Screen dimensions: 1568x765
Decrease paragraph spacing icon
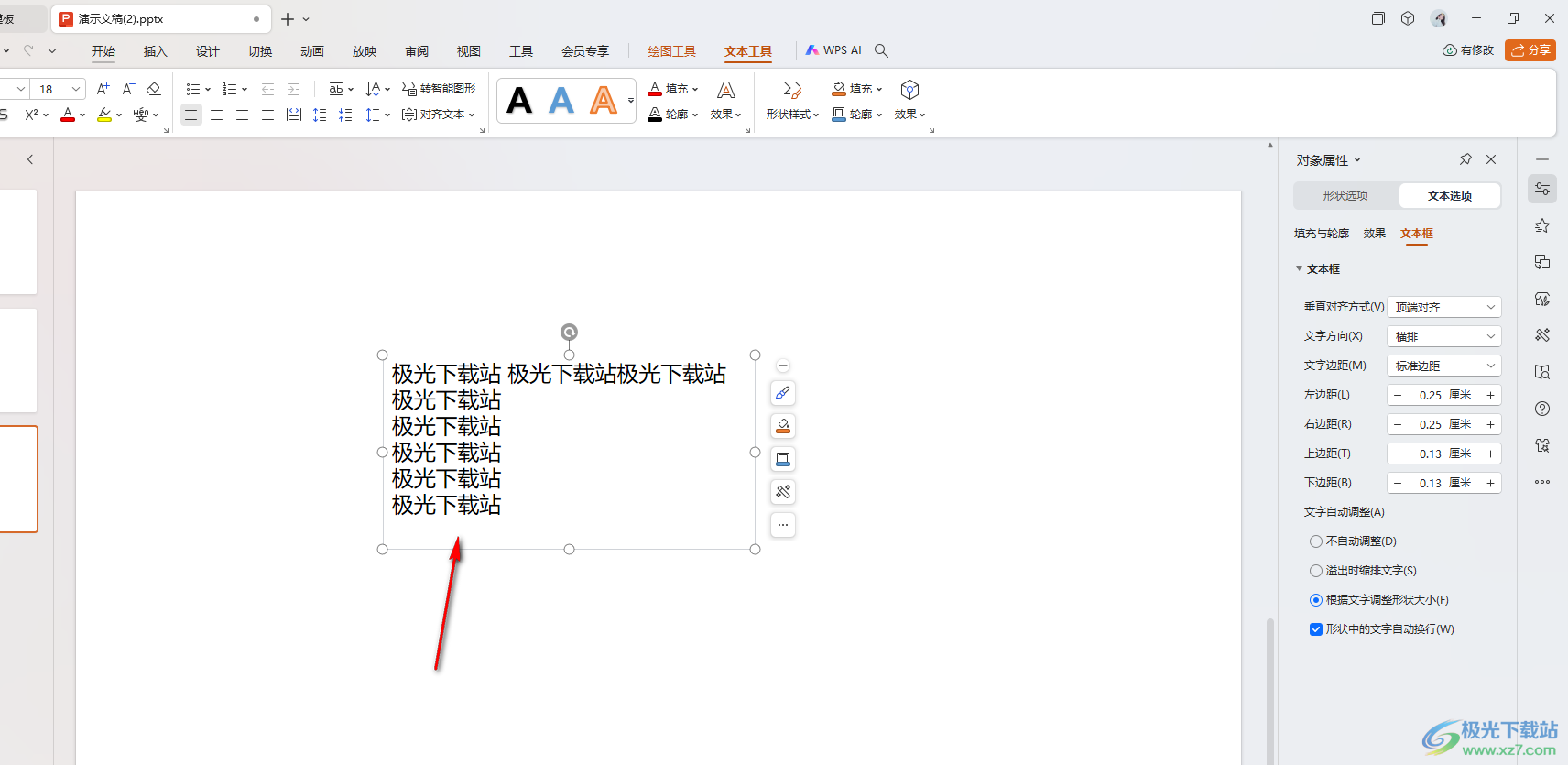coord(344,115)
